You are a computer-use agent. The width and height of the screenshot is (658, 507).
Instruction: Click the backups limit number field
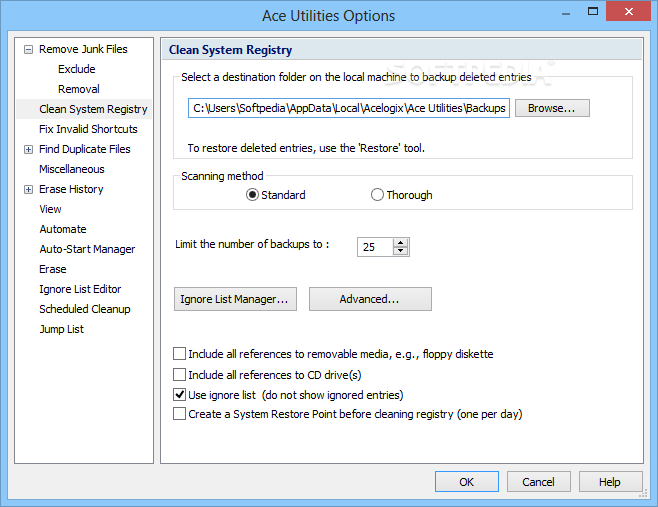pyautogui.click(x=375, y=247)
